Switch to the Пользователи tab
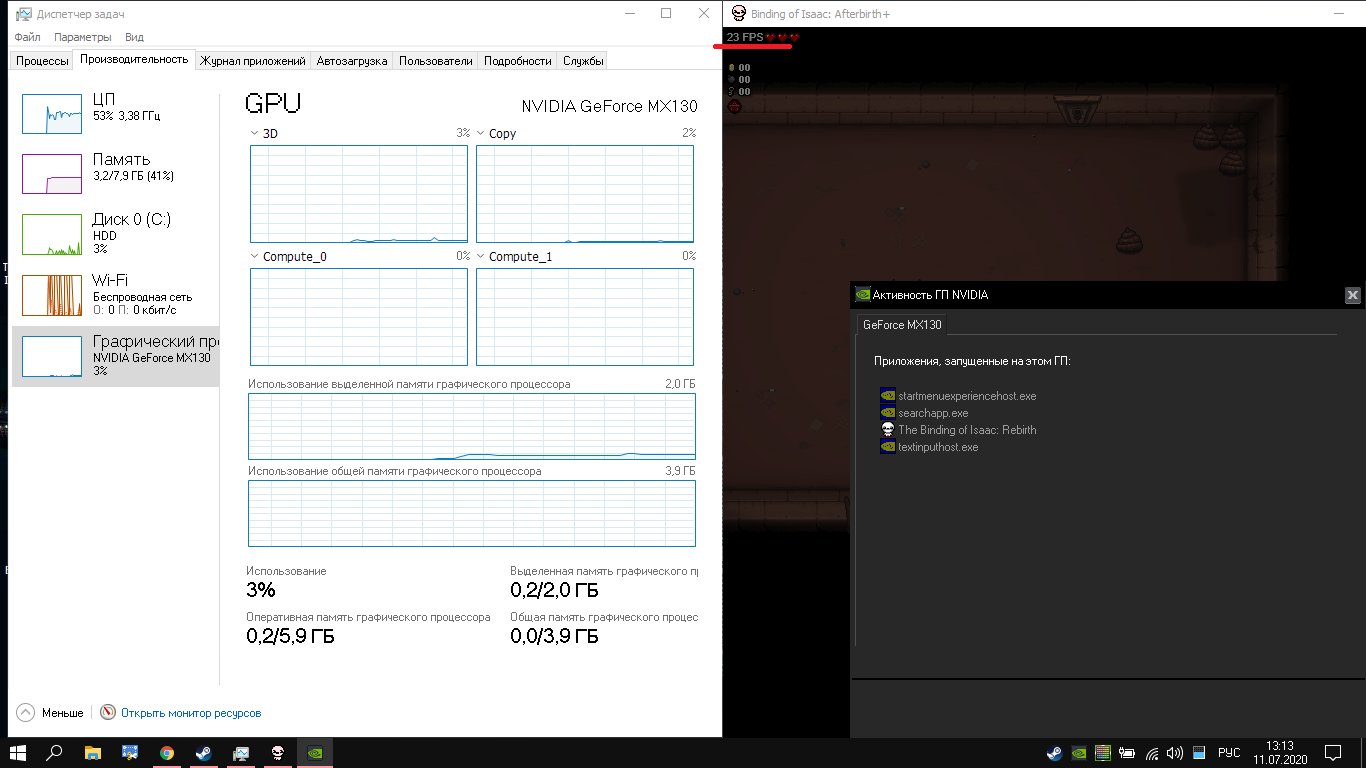The width and height of the screenshot is (1366, 768). 435,61
